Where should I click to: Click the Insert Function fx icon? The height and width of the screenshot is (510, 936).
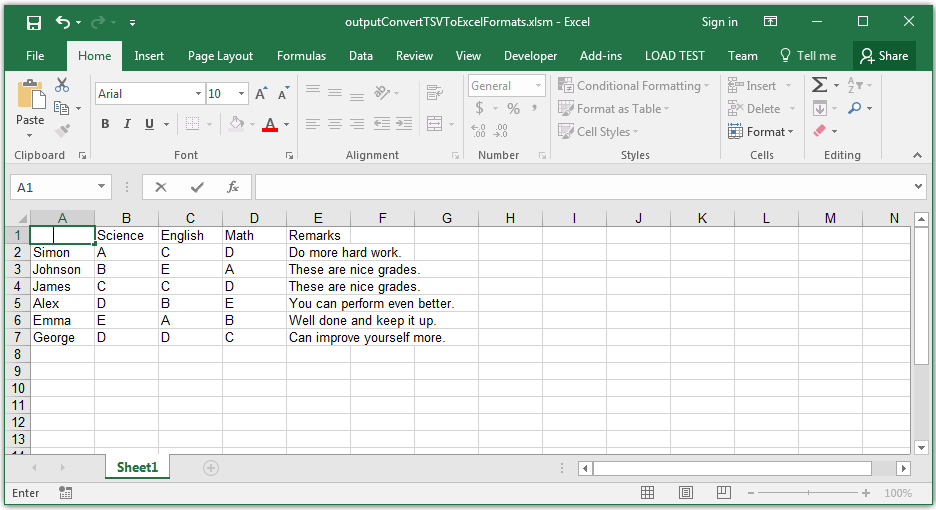(x=233, y=187)
